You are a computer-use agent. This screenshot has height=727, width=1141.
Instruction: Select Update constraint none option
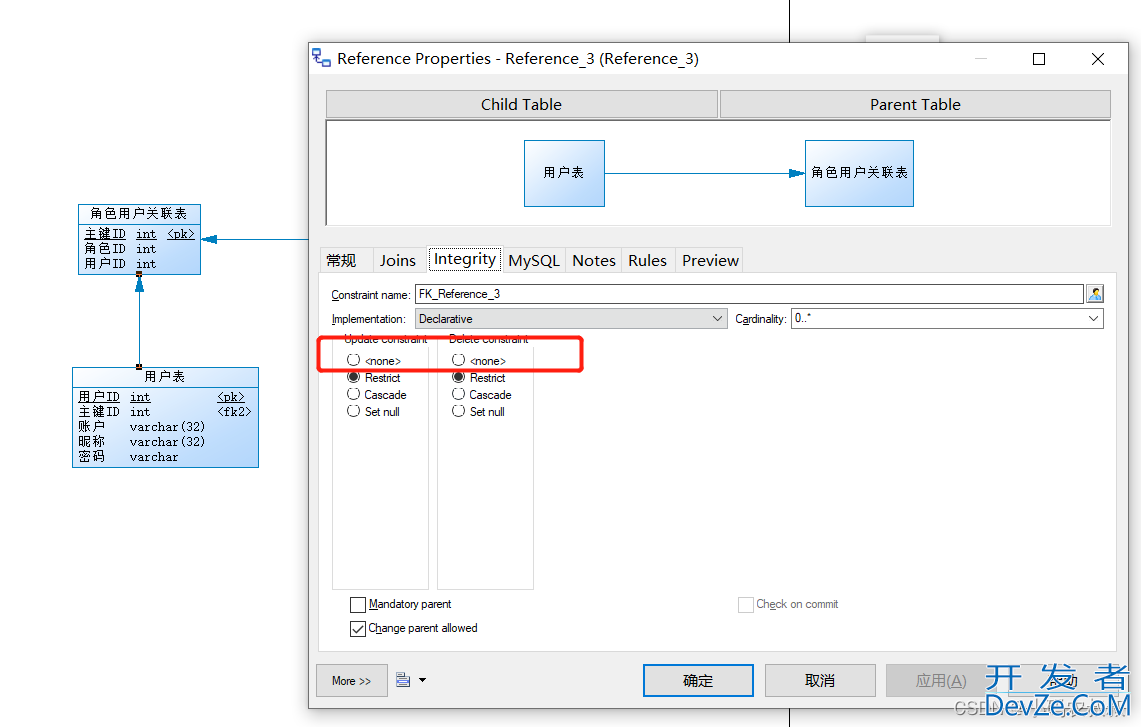(354, 360)
